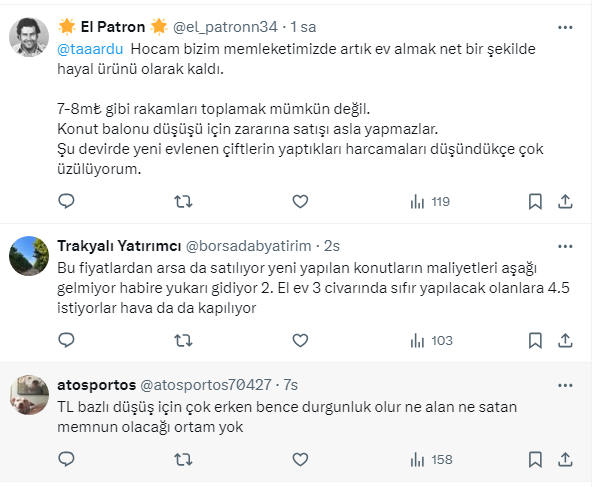
Task: Retweet Trakyalı Yatırımcı's tweet
Action: click(184, 341)
